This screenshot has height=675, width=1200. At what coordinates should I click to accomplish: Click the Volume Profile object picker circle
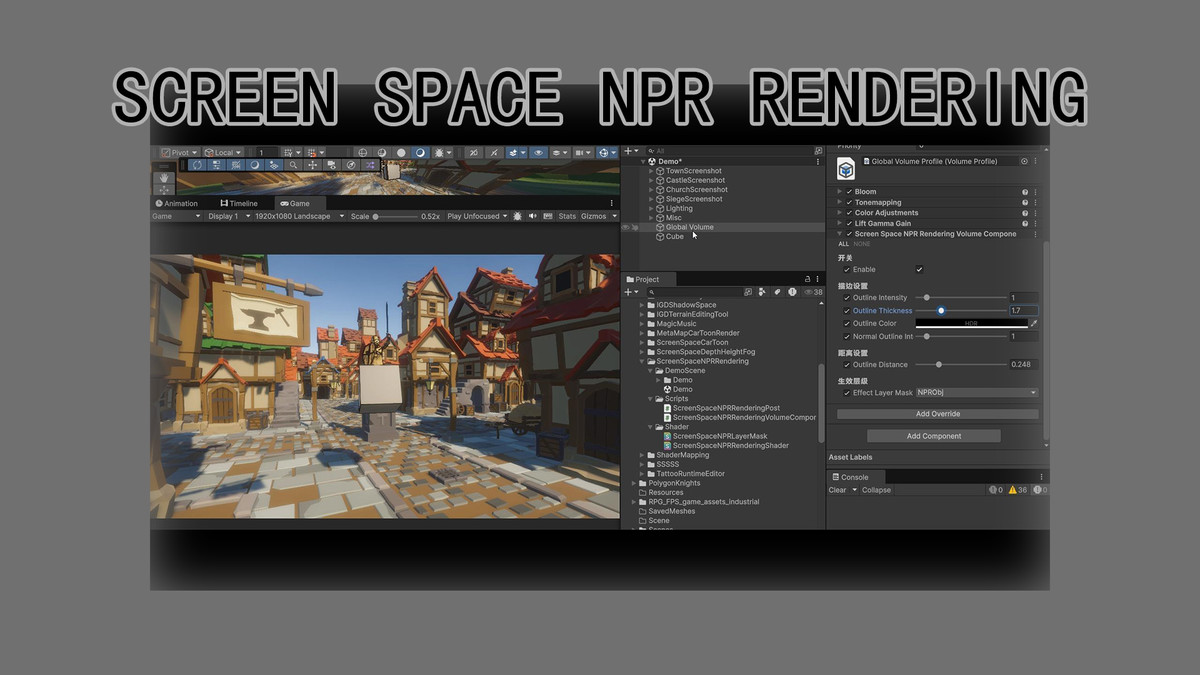tap(1024, 161)
